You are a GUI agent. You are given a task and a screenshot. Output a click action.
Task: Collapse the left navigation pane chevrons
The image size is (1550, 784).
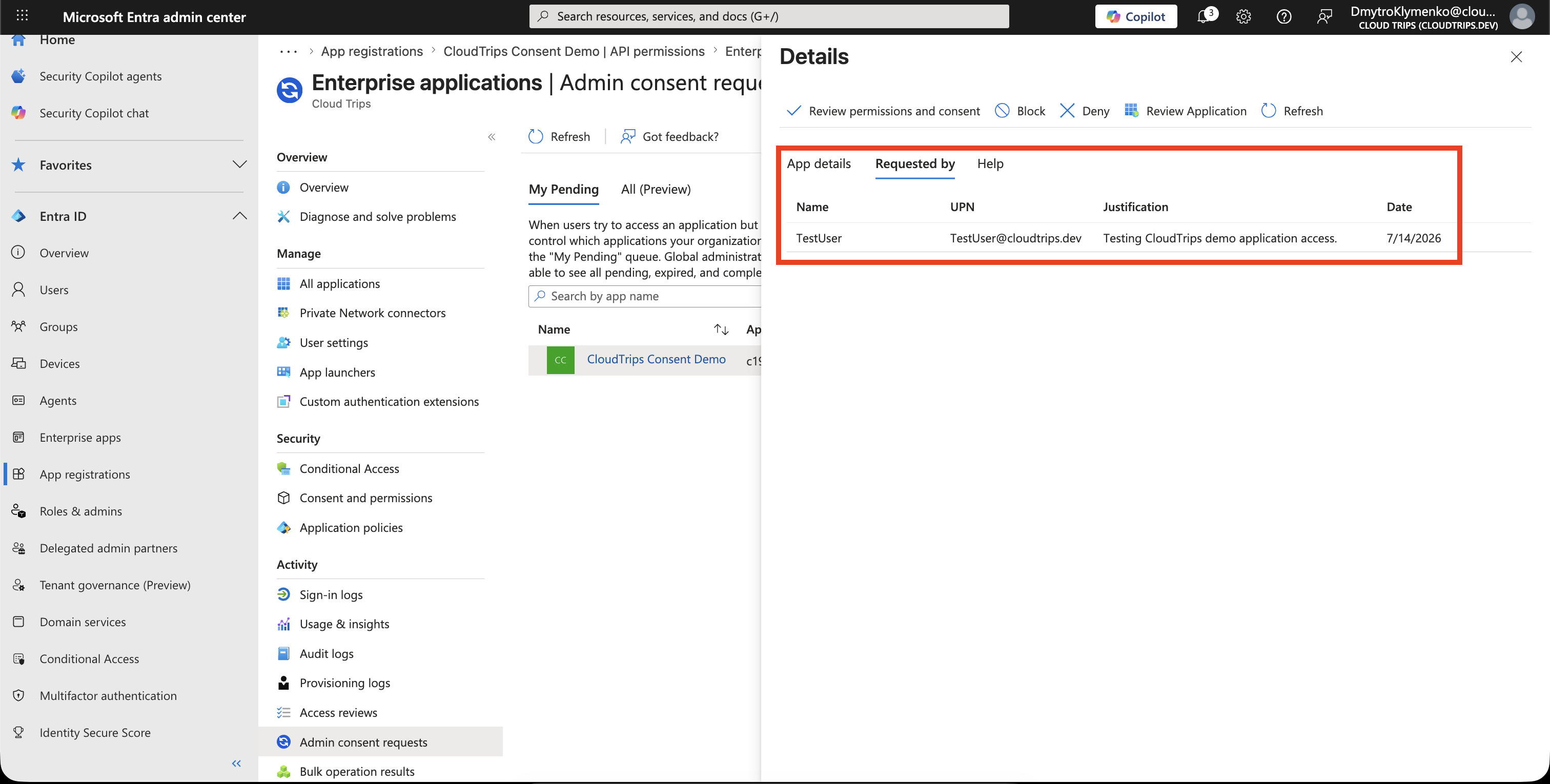236,763
